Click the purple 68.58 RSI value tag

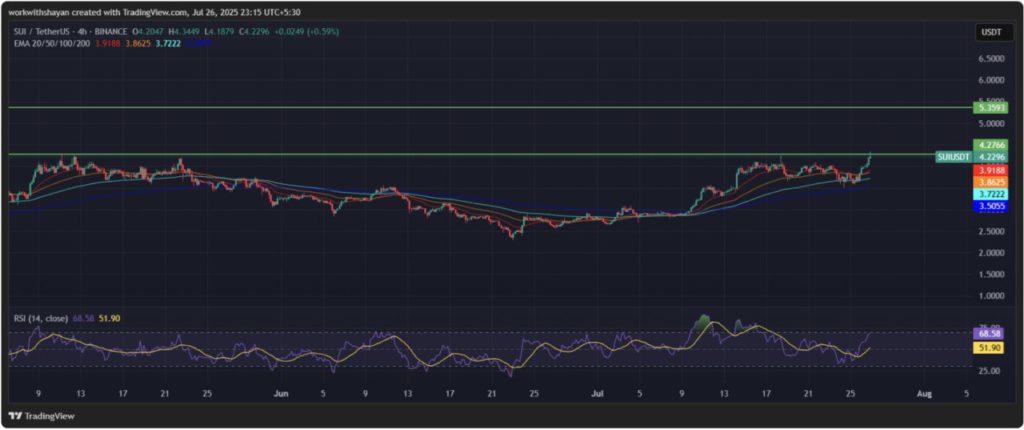point(988,333)
